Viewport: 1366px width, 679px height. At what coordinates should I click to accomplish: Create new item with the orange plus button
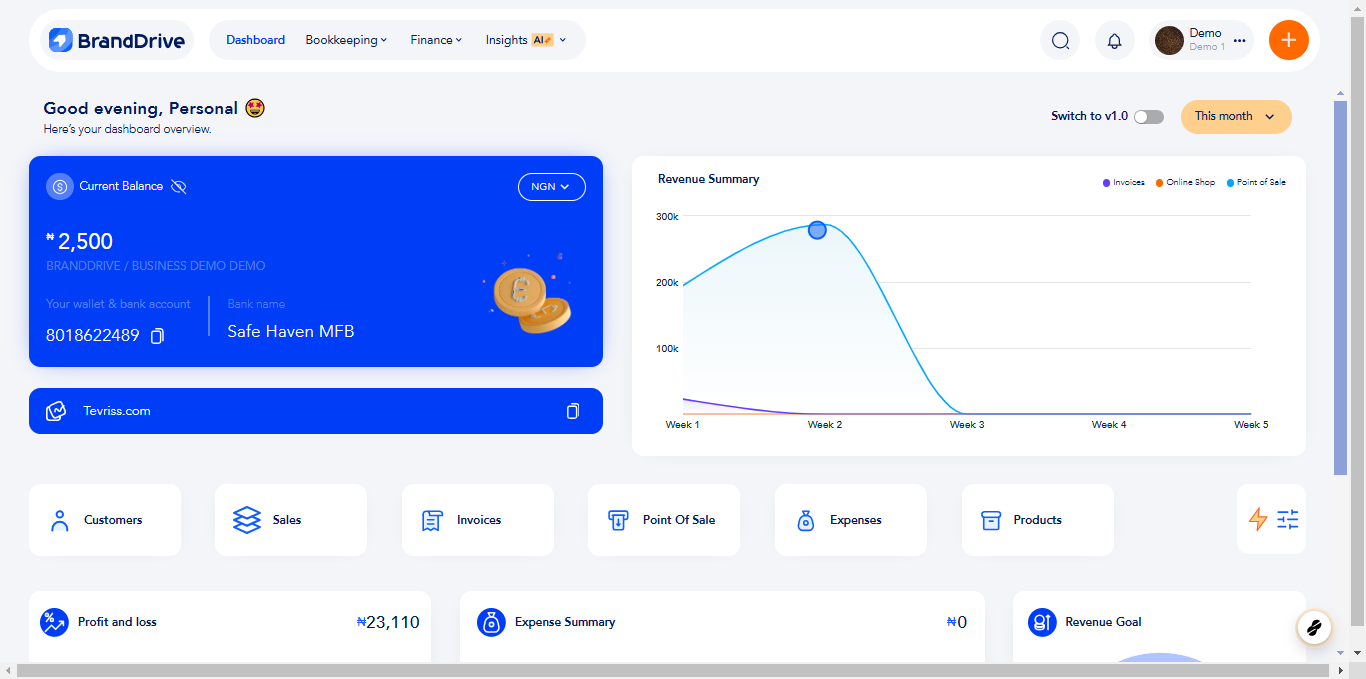point(1288,40)
